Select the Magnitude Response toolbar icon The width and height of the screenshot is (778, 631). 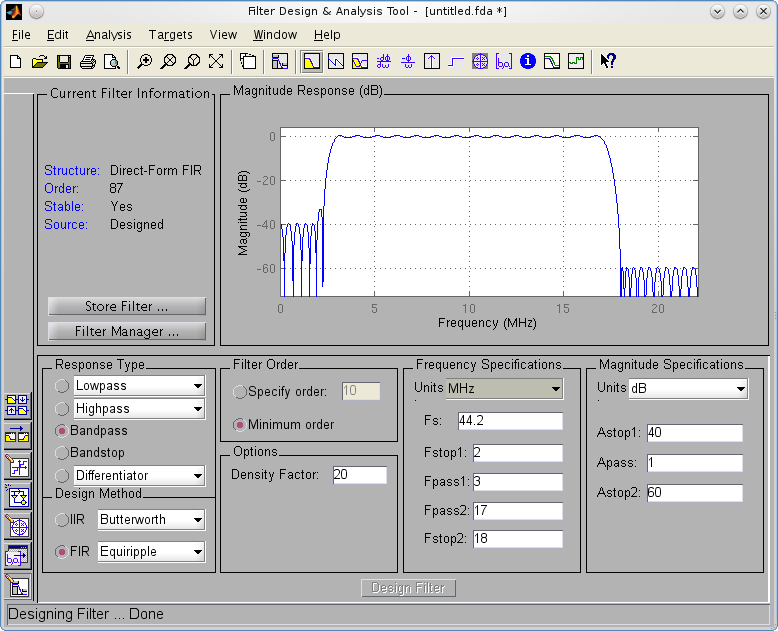(x=312, y=61)
